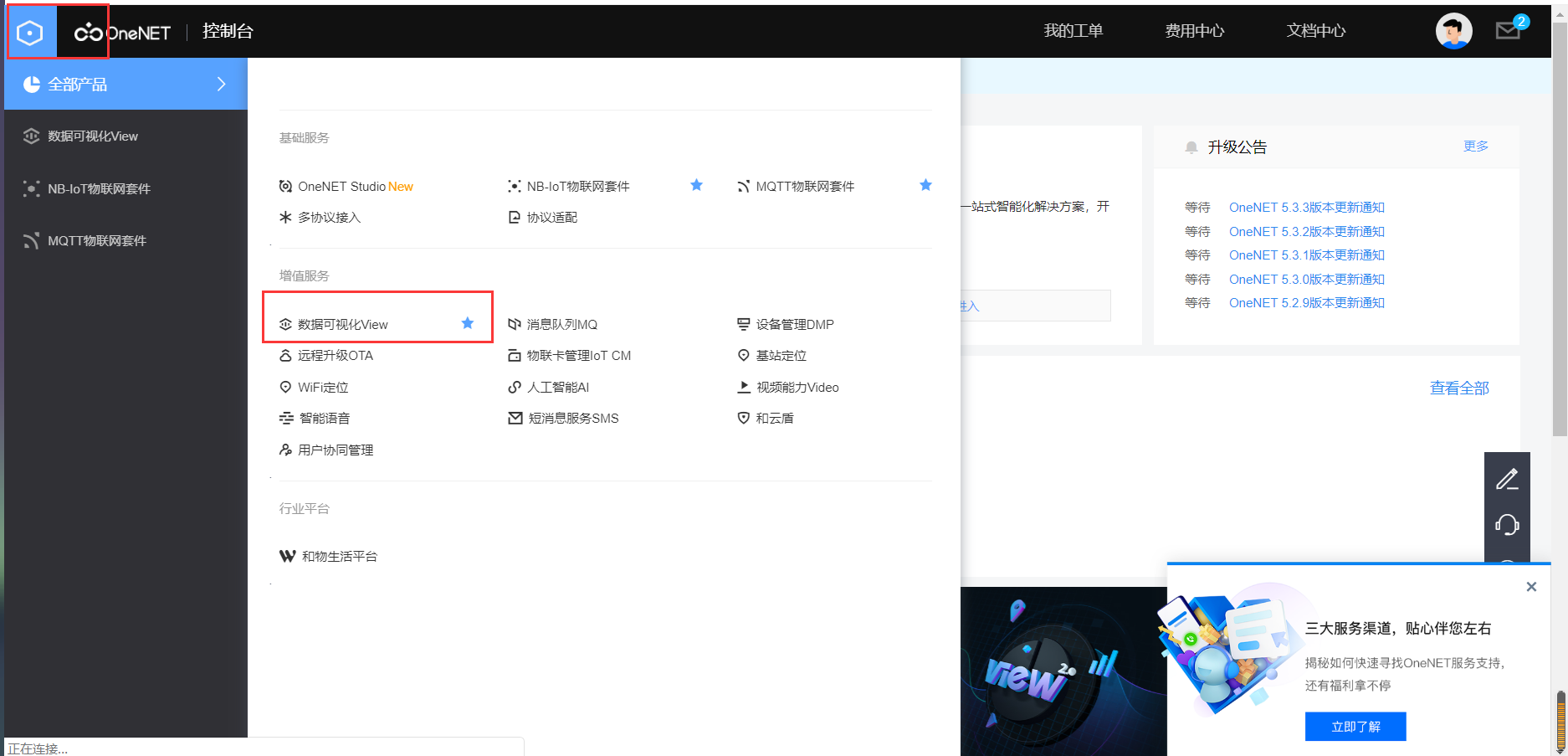Toggle favorite star for 数据可视化View
This screenshot has height=756, width=1568.
tap(467, 323)
